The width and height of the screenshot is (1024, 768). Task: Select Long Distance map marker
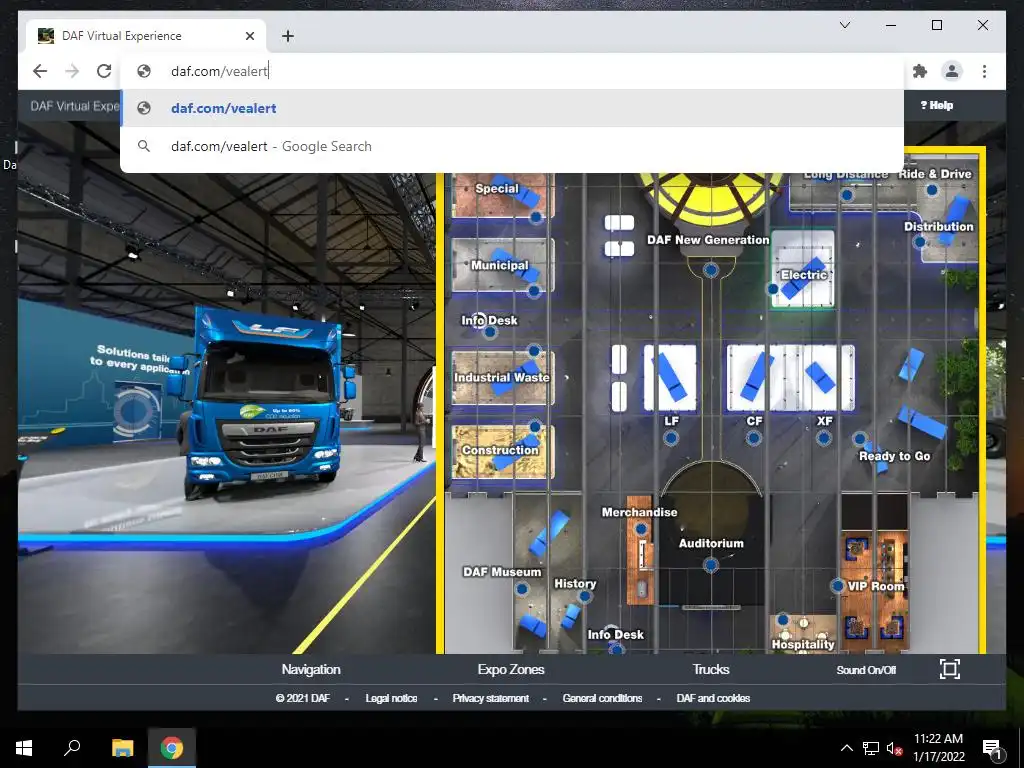point(847,195)
